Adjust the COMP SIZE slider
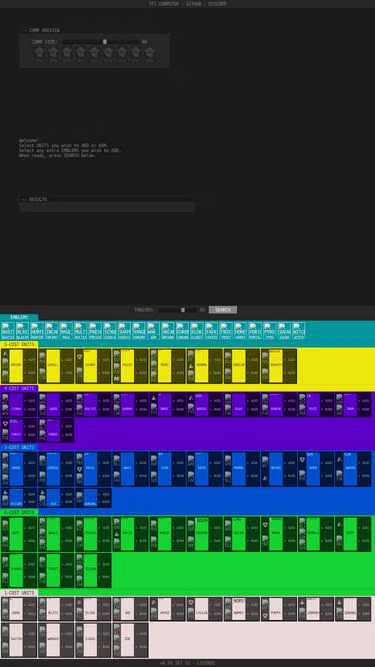 (x=101, y=42)
